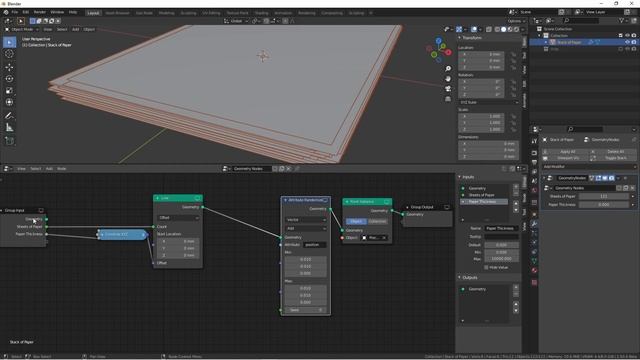Screen dimensions: 640x360
Task: Select the Transform tool in viewport toolbar
Action: pos(9,102)
